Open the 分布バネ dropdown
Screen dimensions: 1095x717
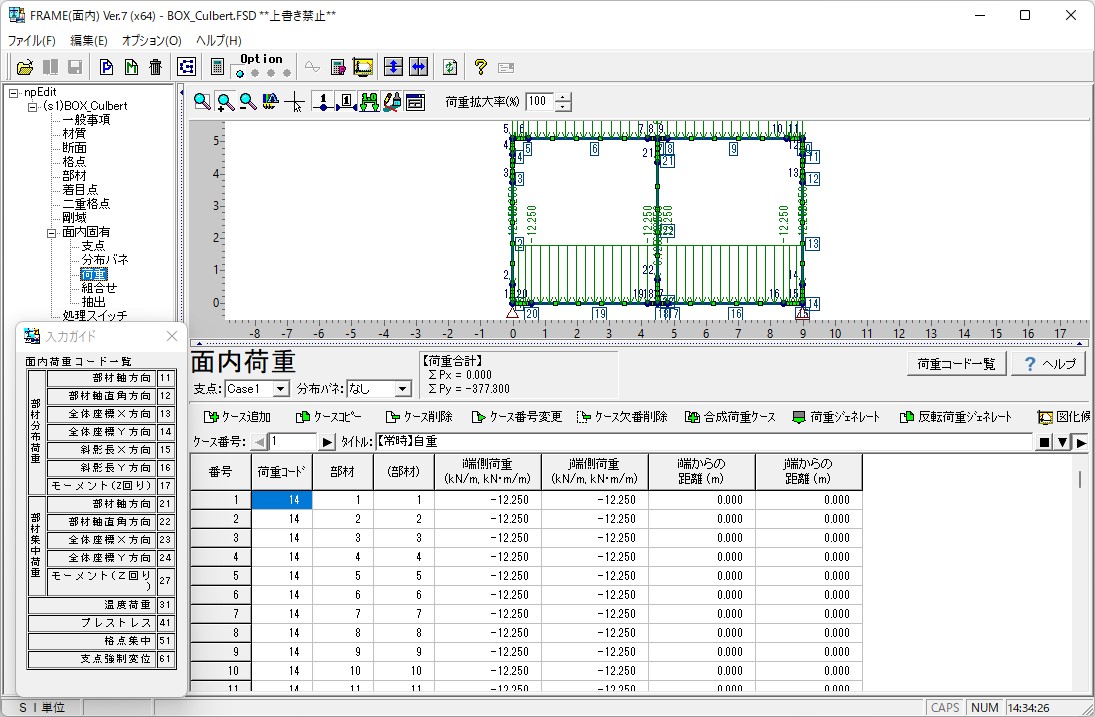point(403,388)
